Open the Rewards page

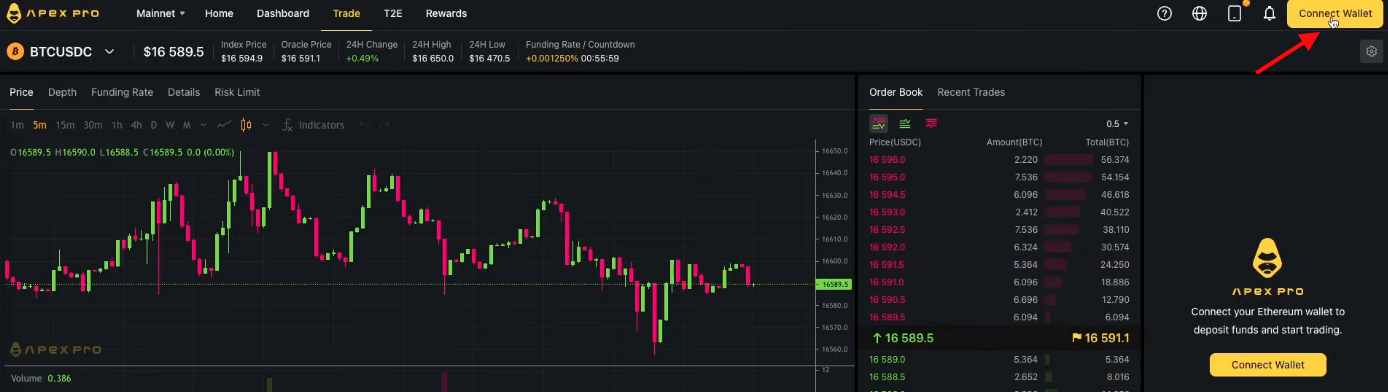pos(446,14)
